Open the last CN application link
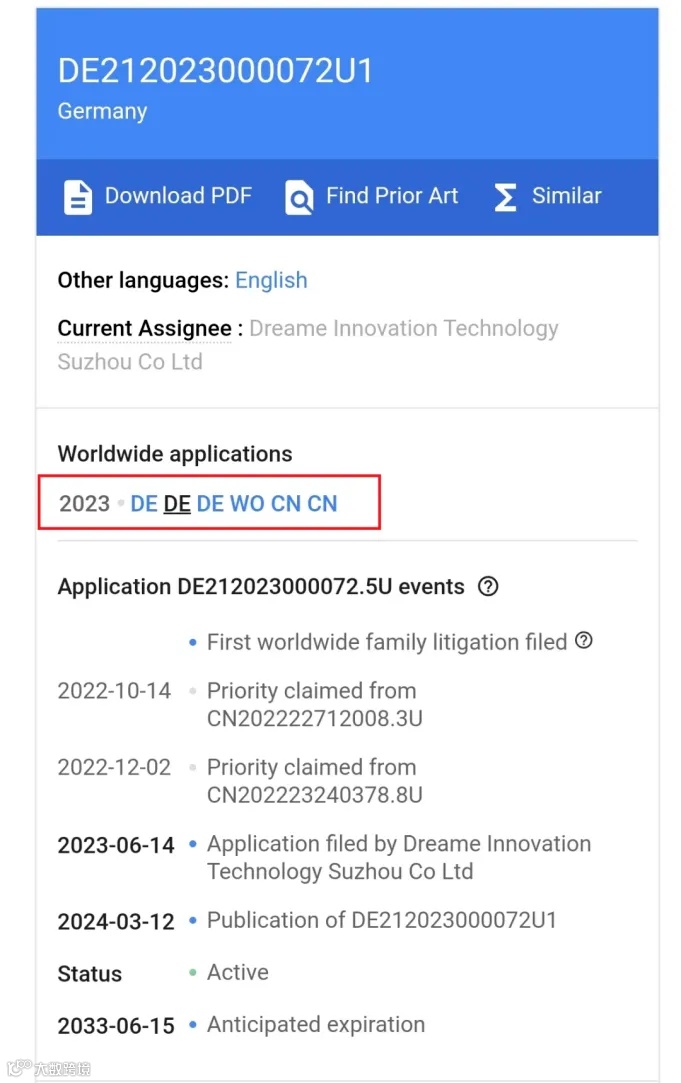 (322, 504)
